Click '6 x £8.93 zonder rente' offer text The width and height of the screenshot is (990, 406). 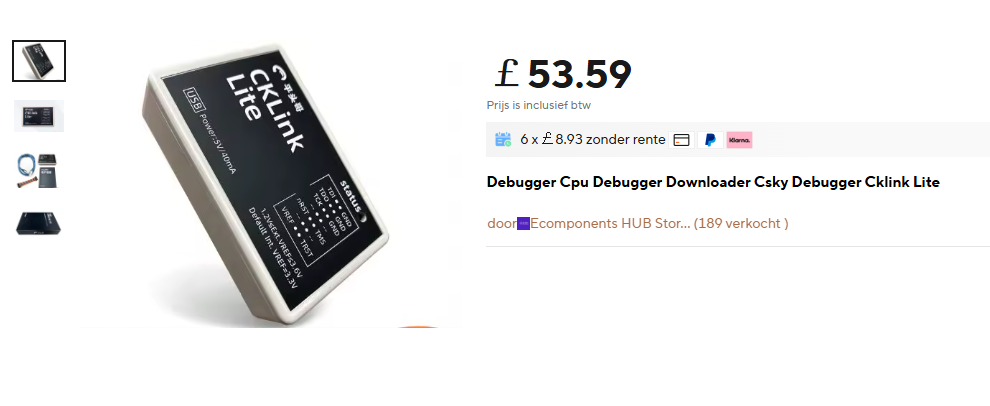click(x=592, y=140)
